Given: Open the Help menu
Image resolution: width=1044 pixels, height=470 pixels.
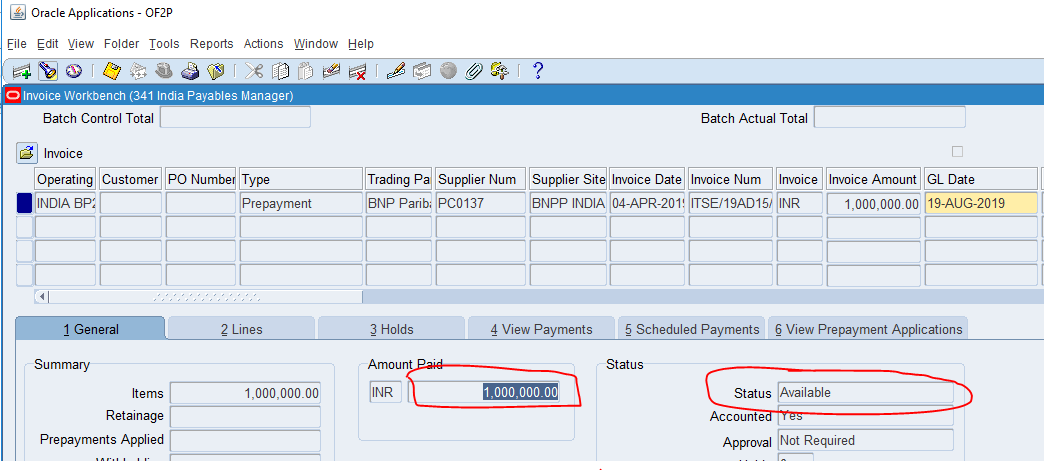Looking at the screenshot, I should point(361,44).
